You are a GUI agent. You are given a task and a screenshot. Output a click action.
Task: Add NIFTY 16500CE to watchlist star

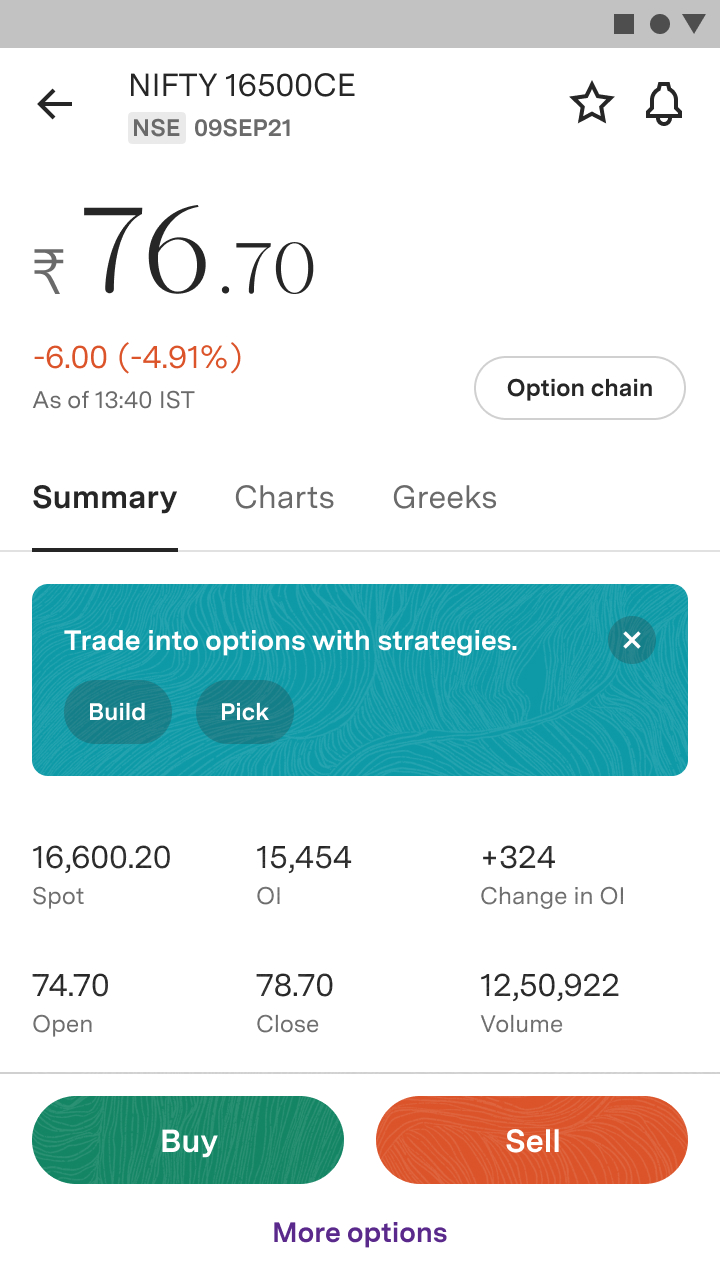tap(591, 104)
